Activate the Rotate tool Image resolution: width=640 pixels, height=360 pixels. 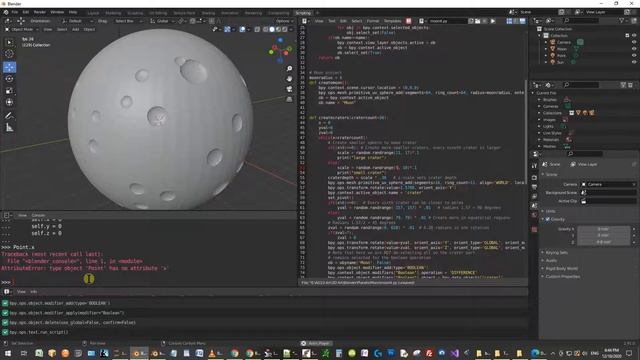[x=9, y=79]
